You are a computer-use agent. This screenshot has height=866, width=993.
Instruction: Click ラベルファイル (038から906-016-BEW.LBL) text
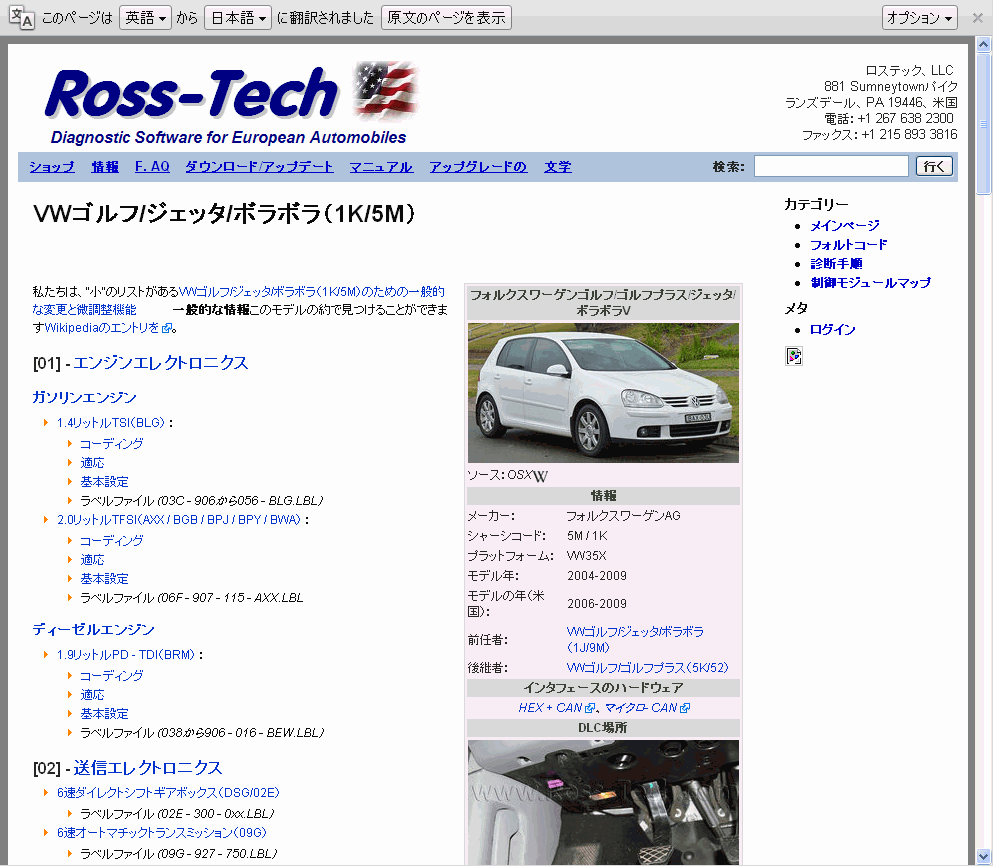(202, 732)
